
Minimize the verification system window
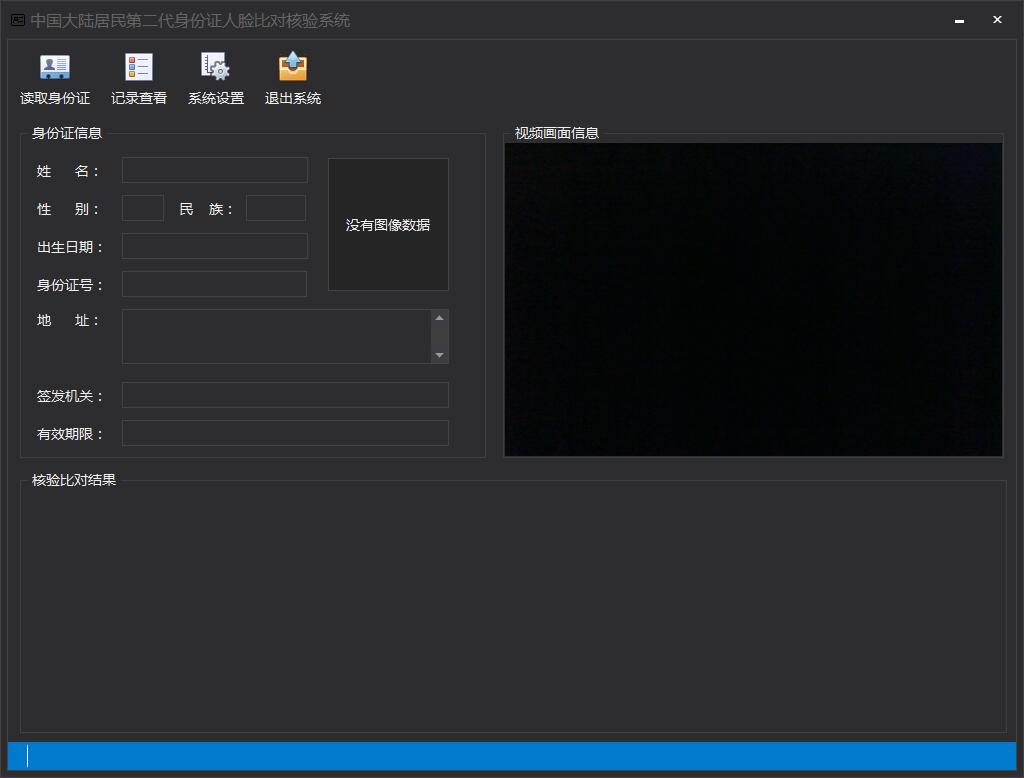(x=959, y=20)
